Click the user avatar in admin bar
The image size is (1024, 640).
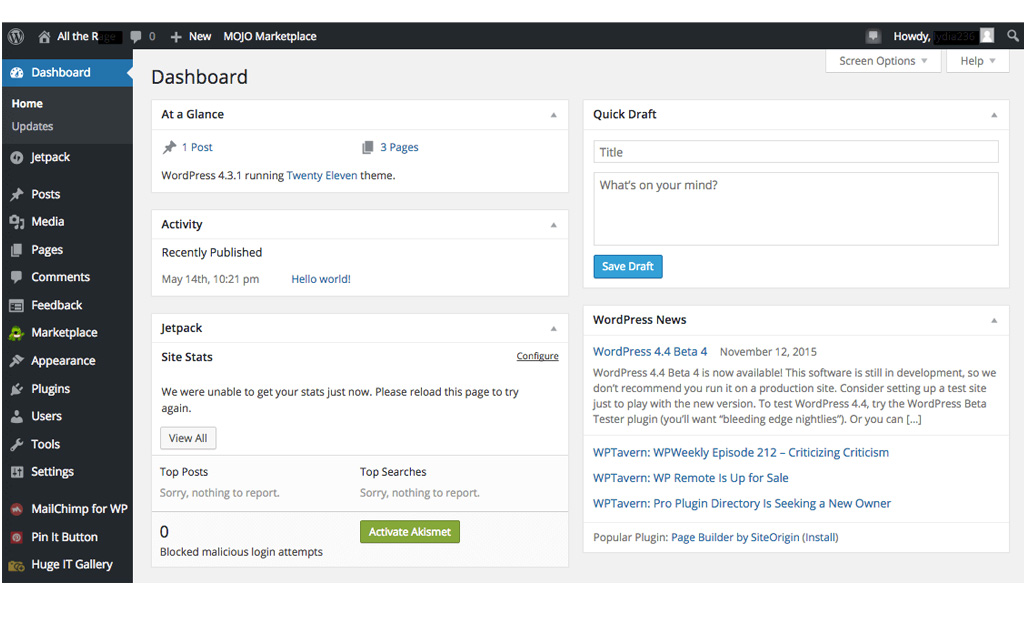[987, 36]
